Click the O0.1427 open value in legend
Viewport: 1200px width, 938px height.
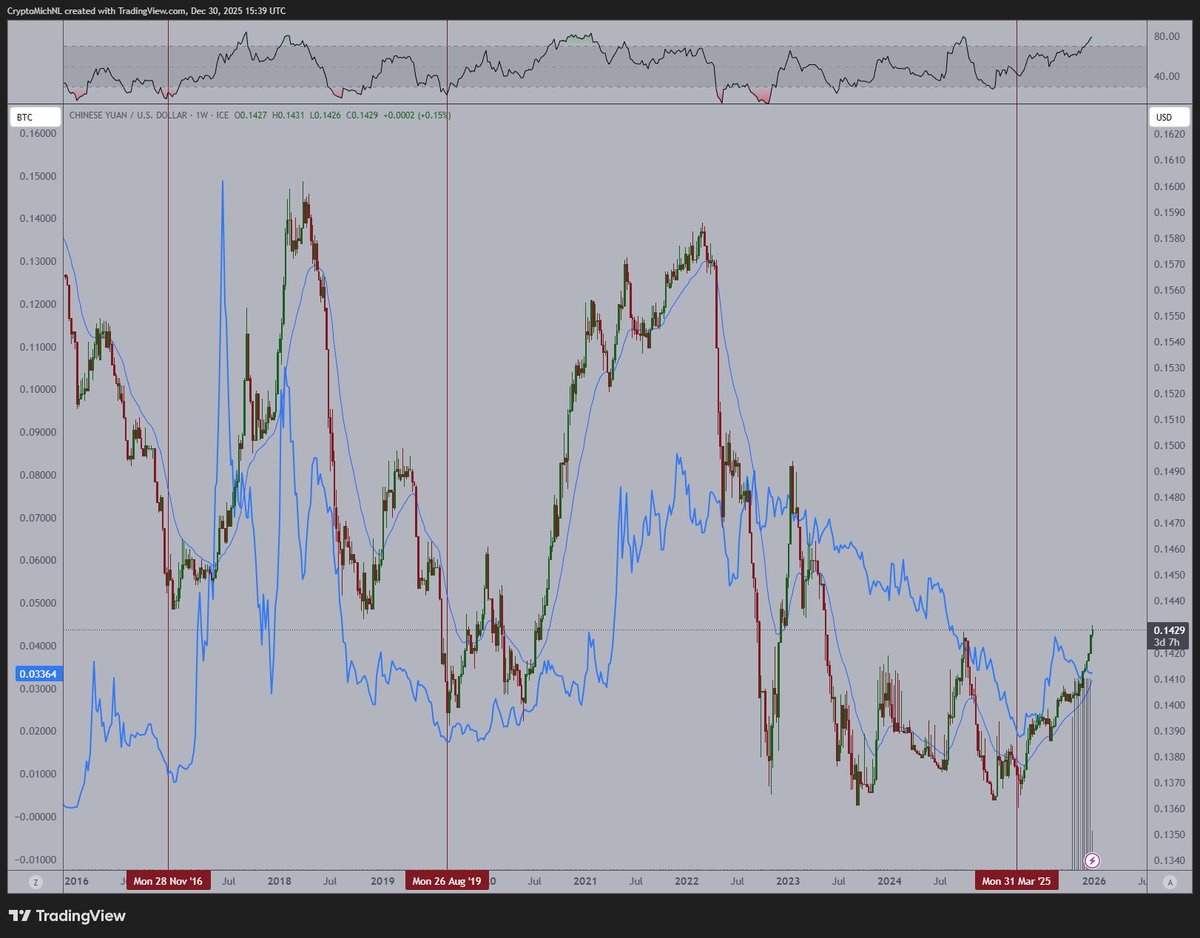pos(252,116)
